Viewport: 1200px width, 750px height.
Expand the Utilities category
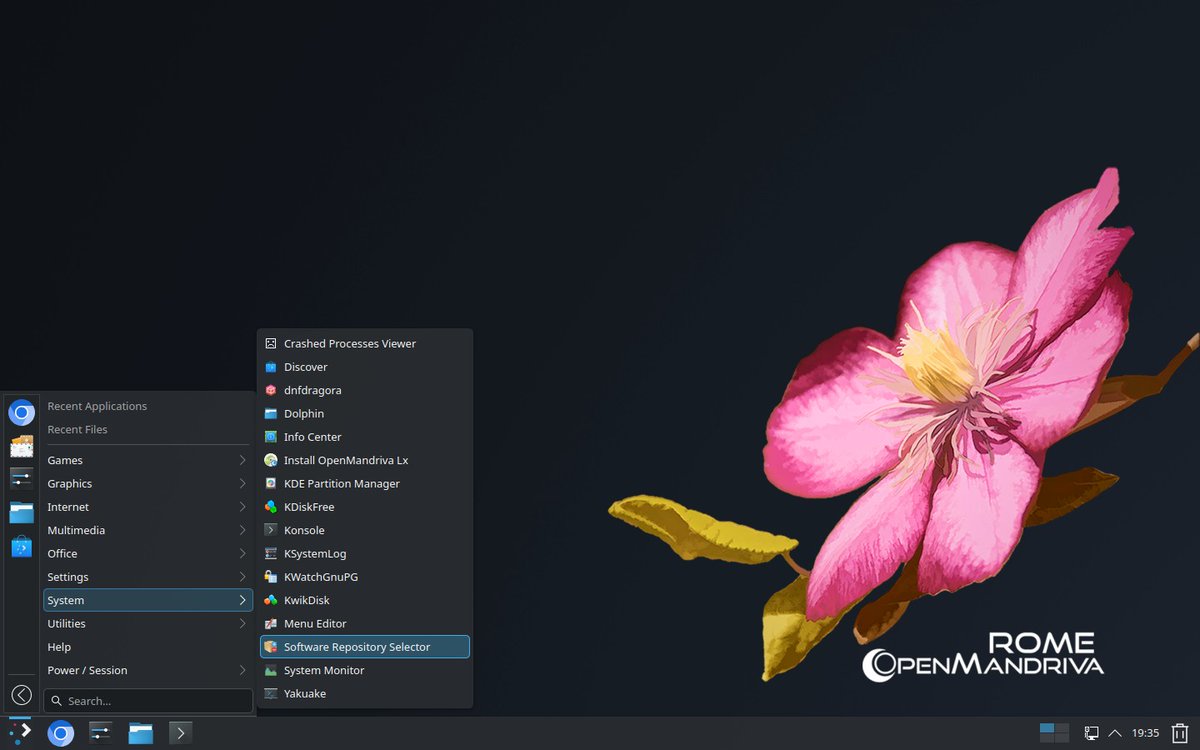[147, 623]
